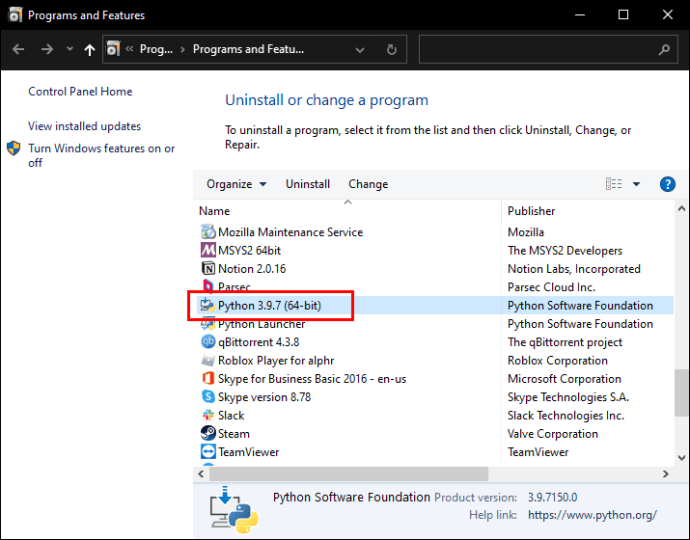This screenshot has height=540, width=690.
Task: Refresh the Programs and Features list
Action: click(391, 49)
